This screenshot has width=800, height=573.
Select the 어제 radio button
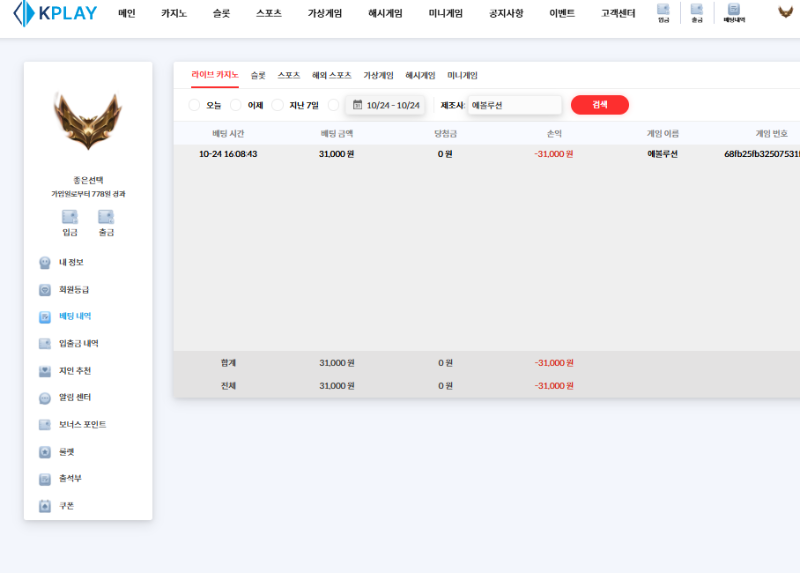pyautogui.click(x=237, y=105)
